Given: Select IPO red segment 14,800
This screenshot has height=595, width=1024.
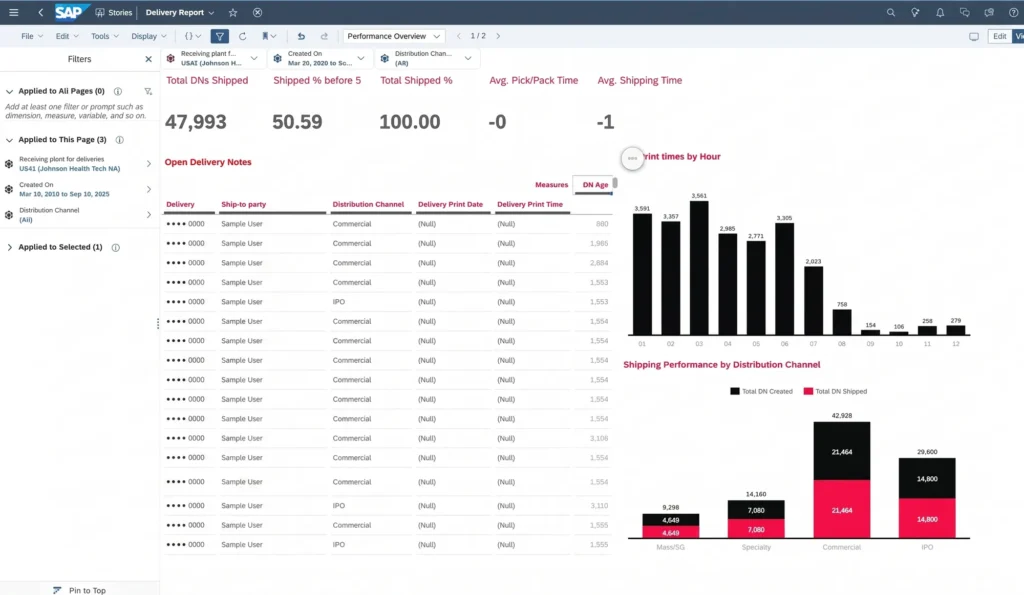Looking at the screenshot, I should pyautogui.click(x=927, y=519).
